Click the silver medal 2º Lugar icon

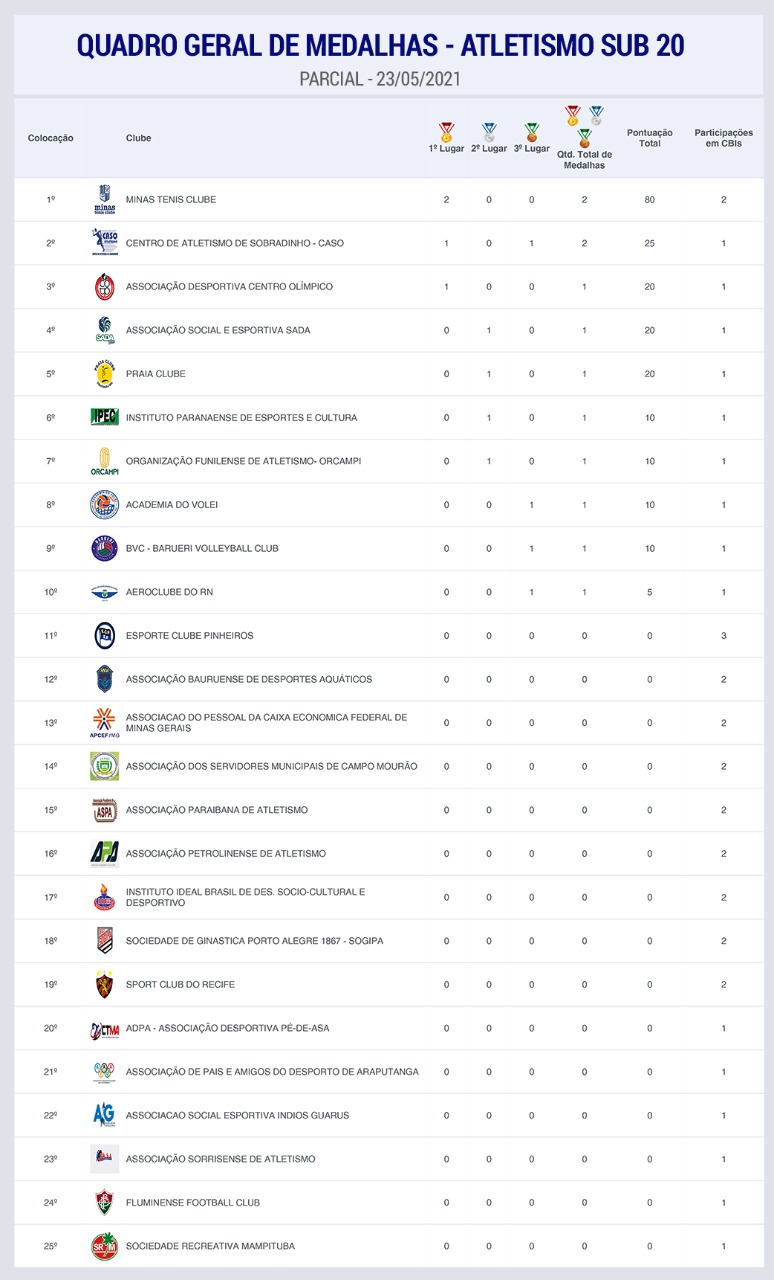[x=489, y=131]
